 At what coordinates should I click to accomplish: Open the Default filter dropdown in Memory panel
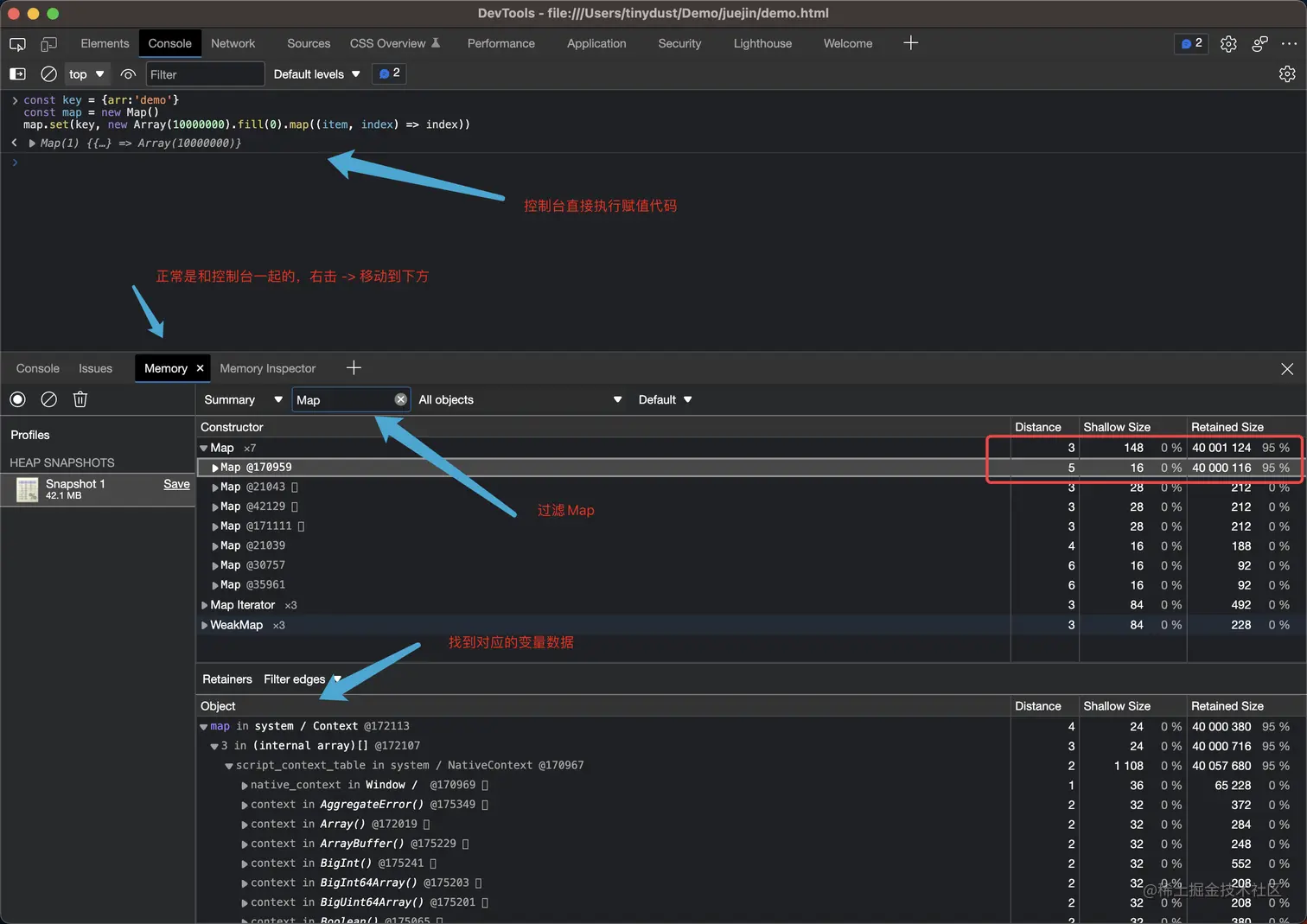coord(665,399)
